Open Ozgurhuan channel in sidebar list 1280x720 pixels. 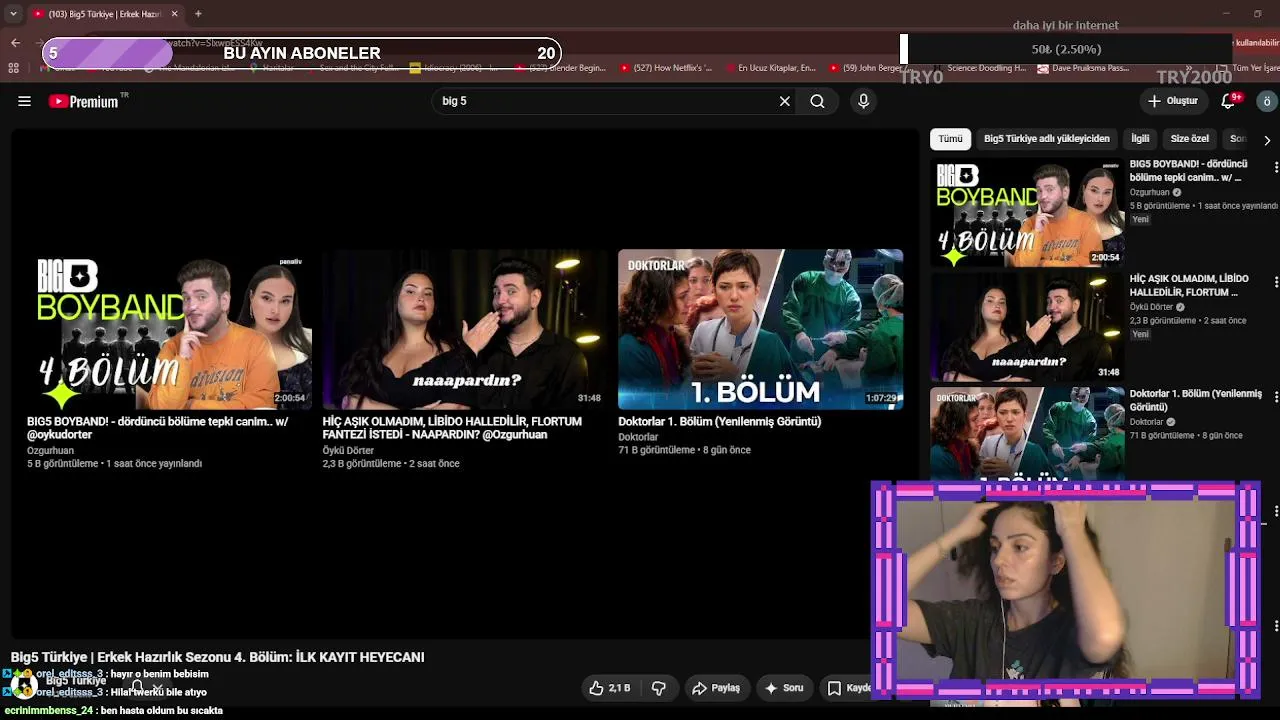(x=1149, y=192)
